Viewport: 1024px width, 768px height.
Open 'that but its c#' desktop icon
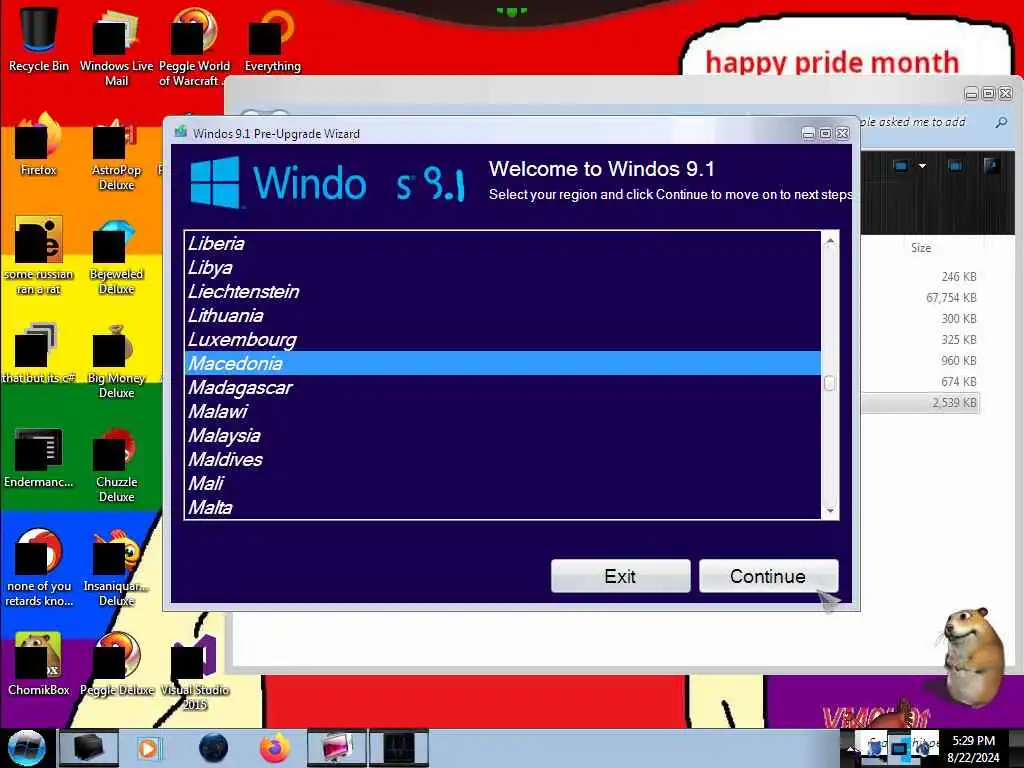(39, 353)
